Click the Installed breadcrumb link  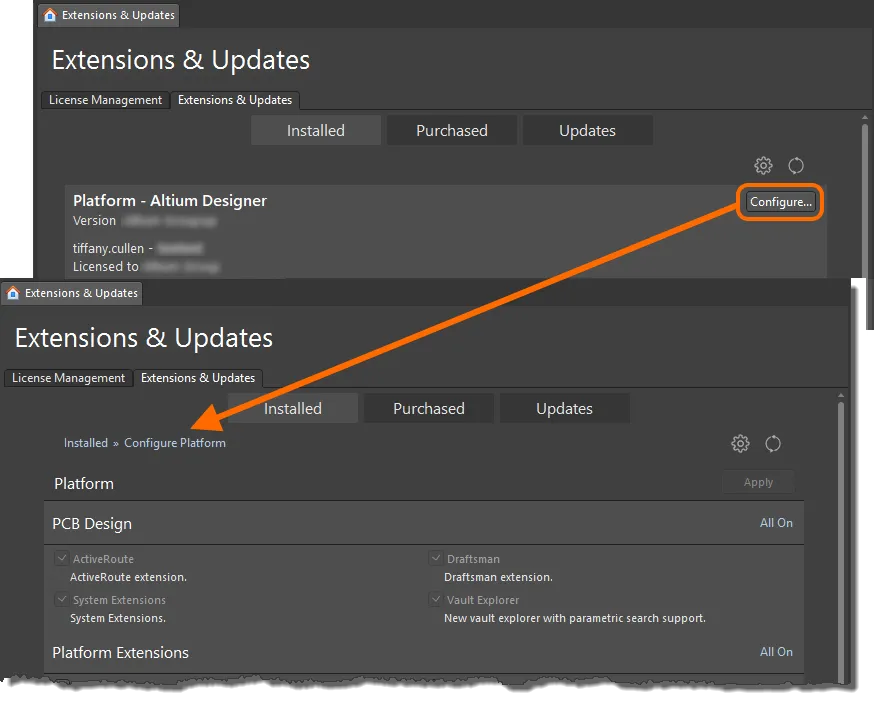coord(86,443)
